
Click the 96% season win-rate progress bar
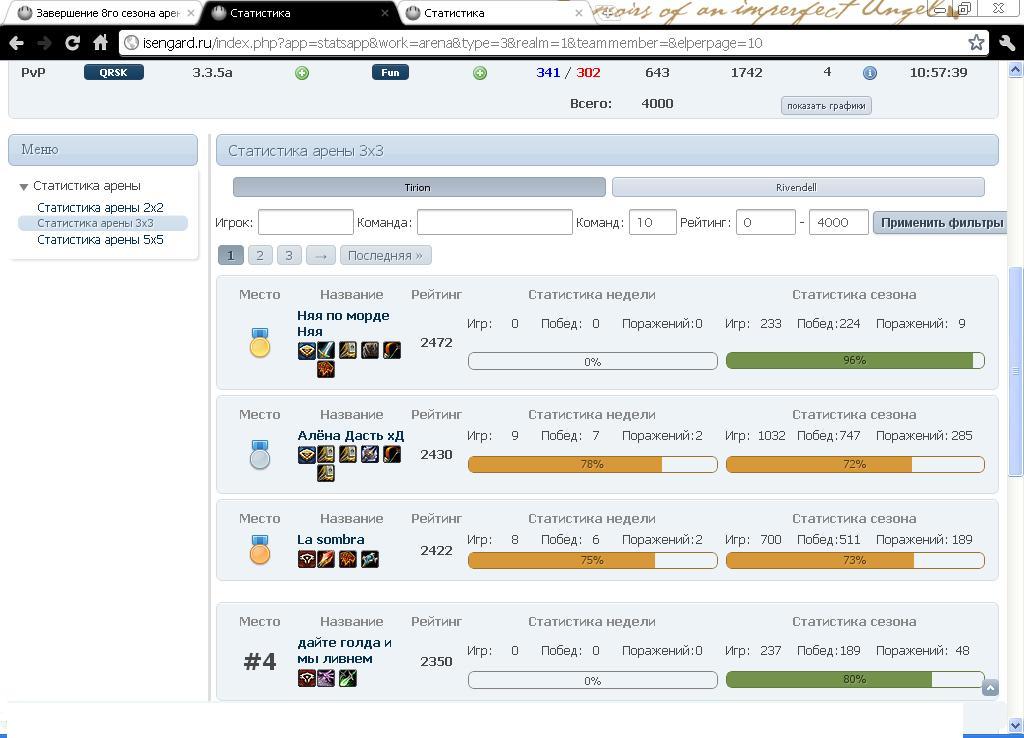pos(855,361)
